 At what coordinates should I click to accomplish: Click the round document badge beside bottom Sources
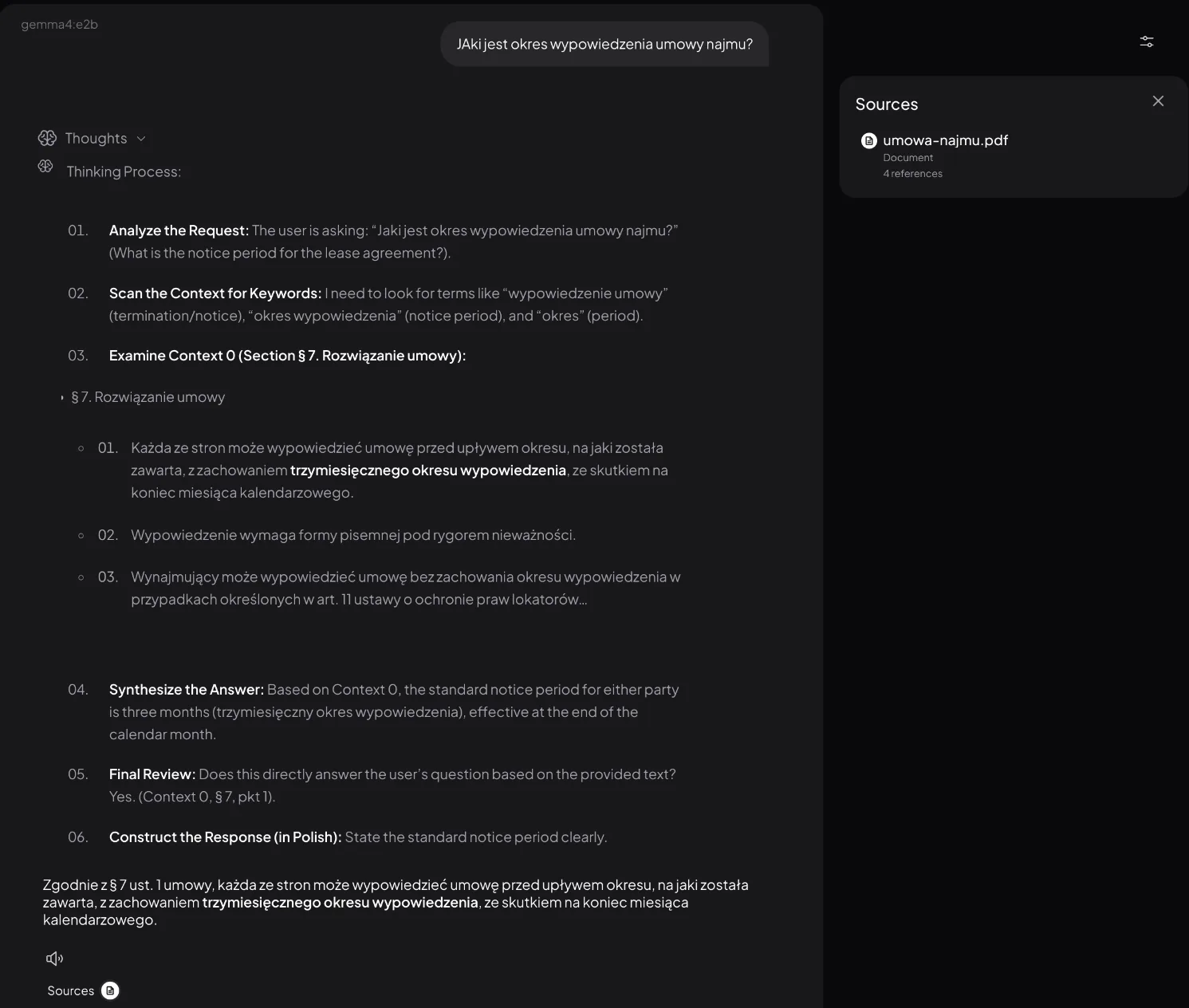(x=110, y=990)
